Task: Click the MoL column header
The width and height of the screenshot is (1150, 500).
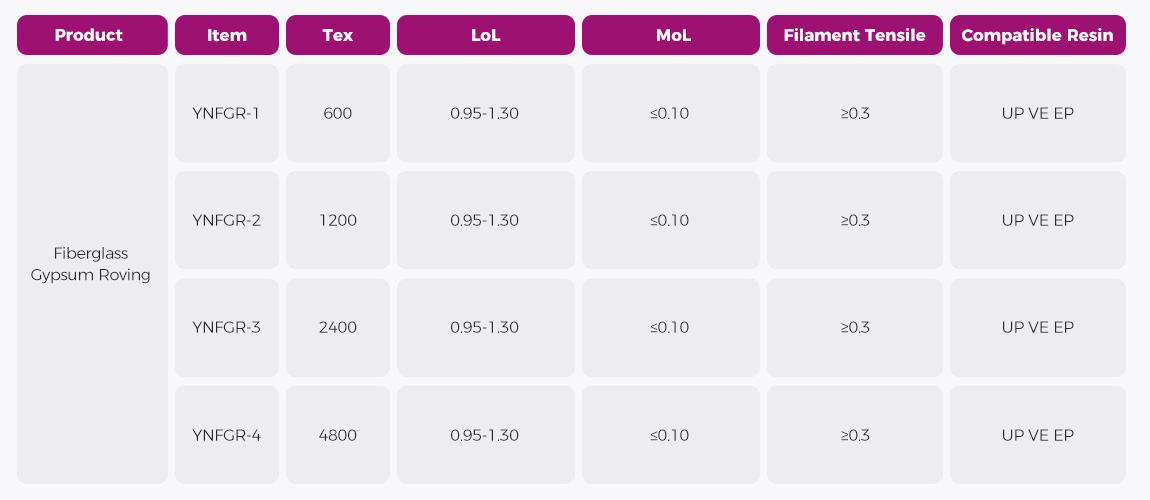Action: click(x=670, y=35)
